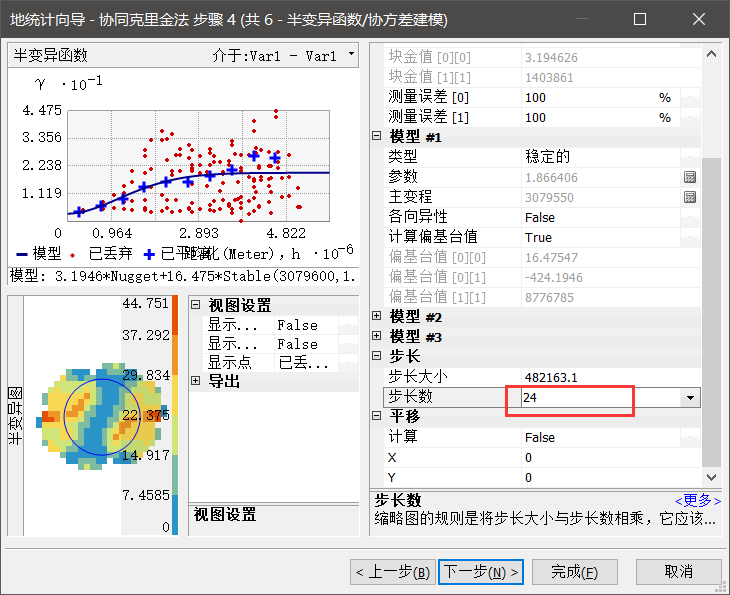Open dropdown for 平移 计算 False

tap(690, 437)
